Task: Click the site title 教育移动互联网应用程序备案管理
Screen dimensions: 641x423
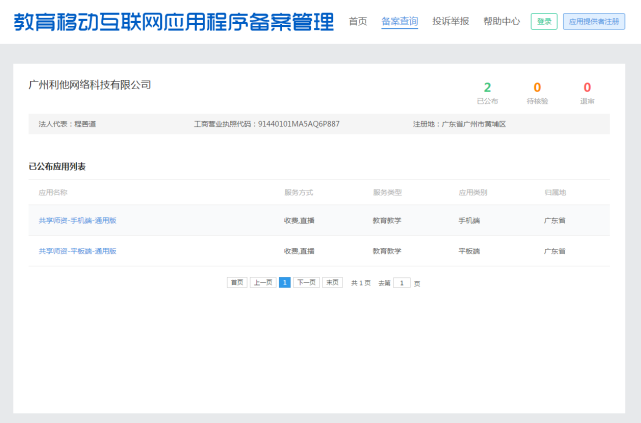Action: pyautogui.click(x=174, y=22)
